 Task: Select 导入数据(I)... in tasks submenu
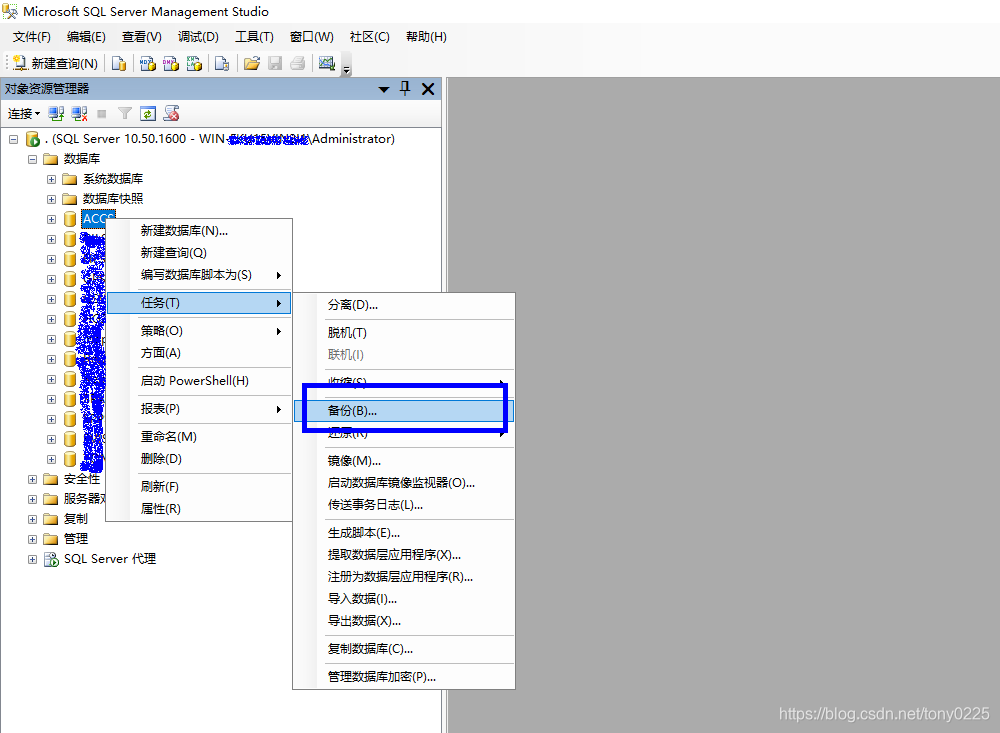click(404, 598)
